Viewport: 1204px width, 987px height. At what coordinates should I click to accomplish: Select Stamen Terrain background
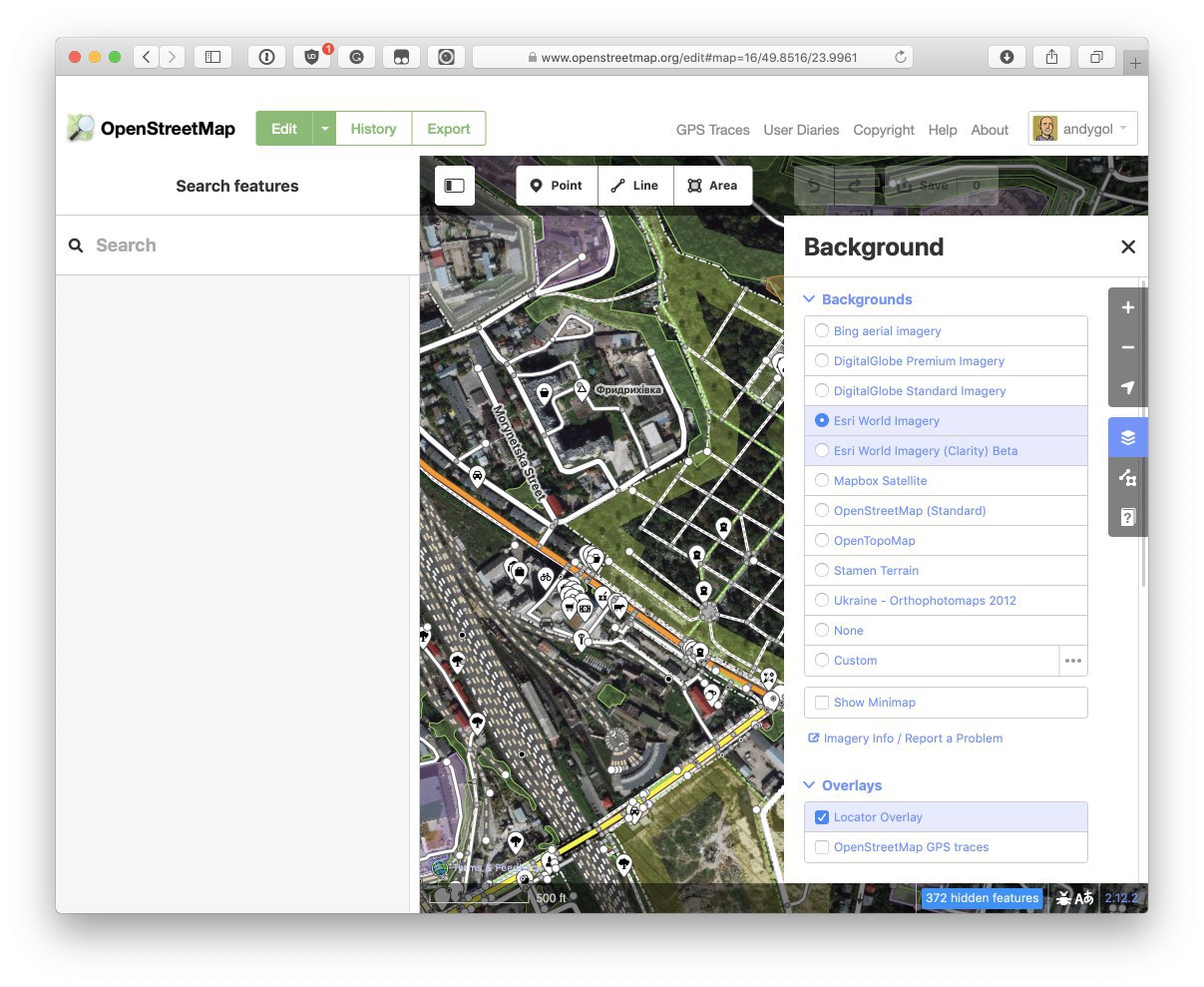pos(946,571)
